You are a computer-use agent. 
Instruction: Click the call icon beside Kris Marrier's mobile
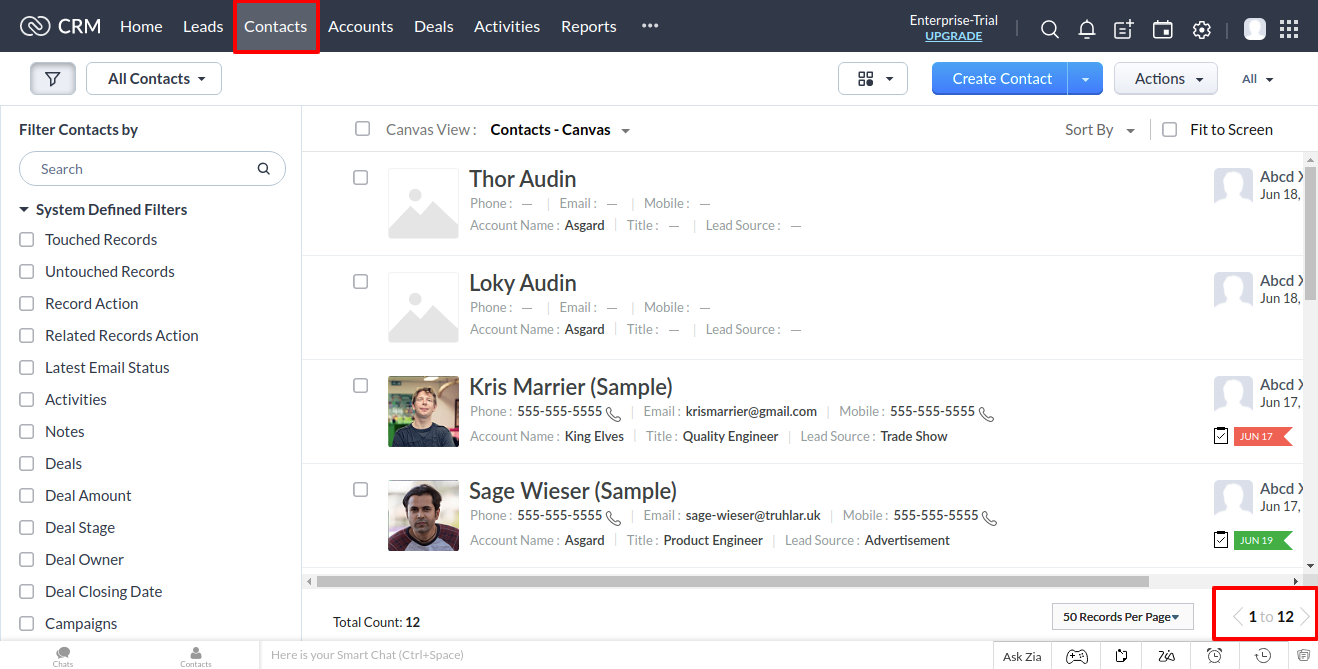[986, 413]
